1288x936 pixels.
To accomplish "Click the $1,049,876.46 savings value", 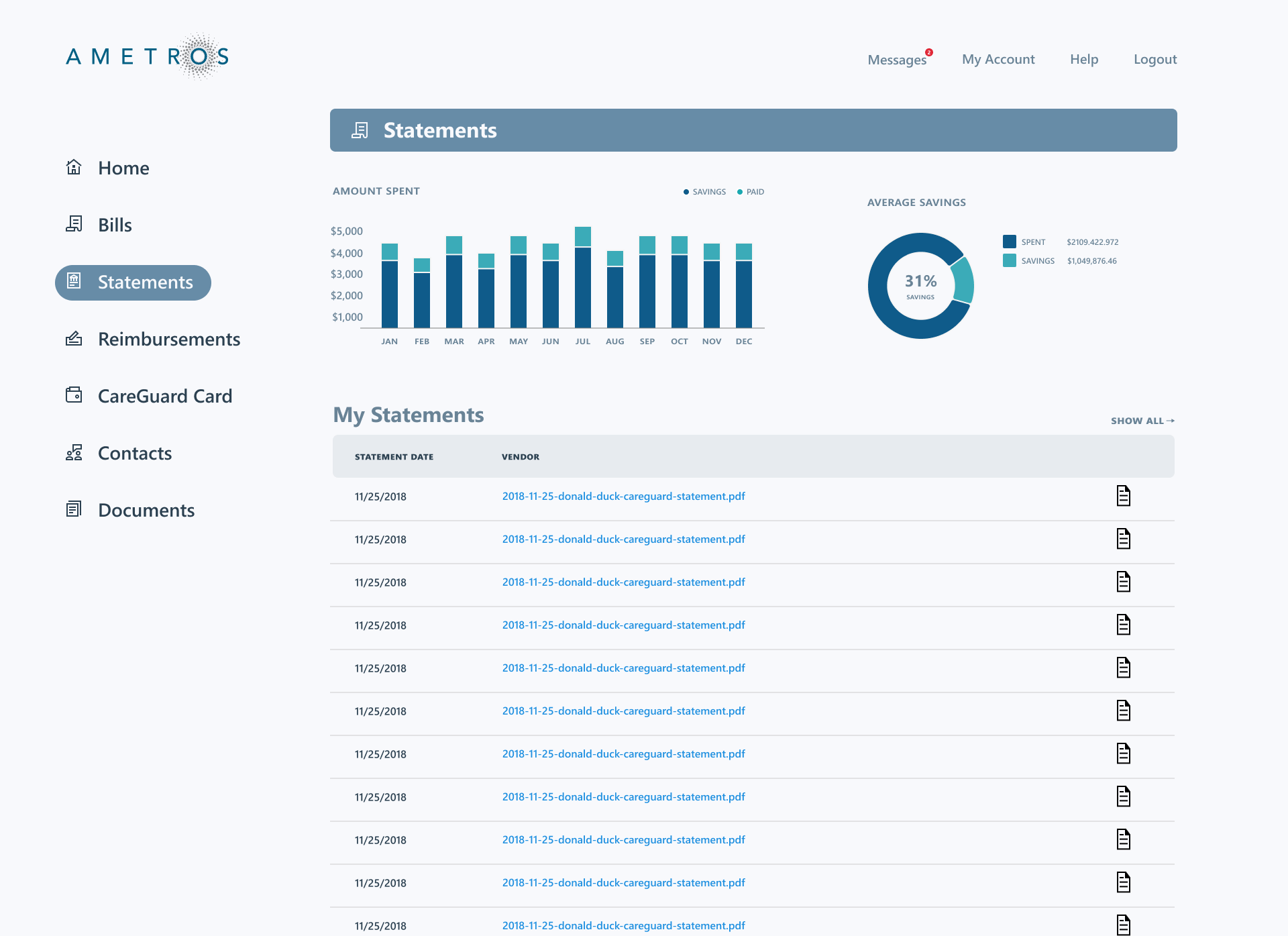I will 1092,261.
